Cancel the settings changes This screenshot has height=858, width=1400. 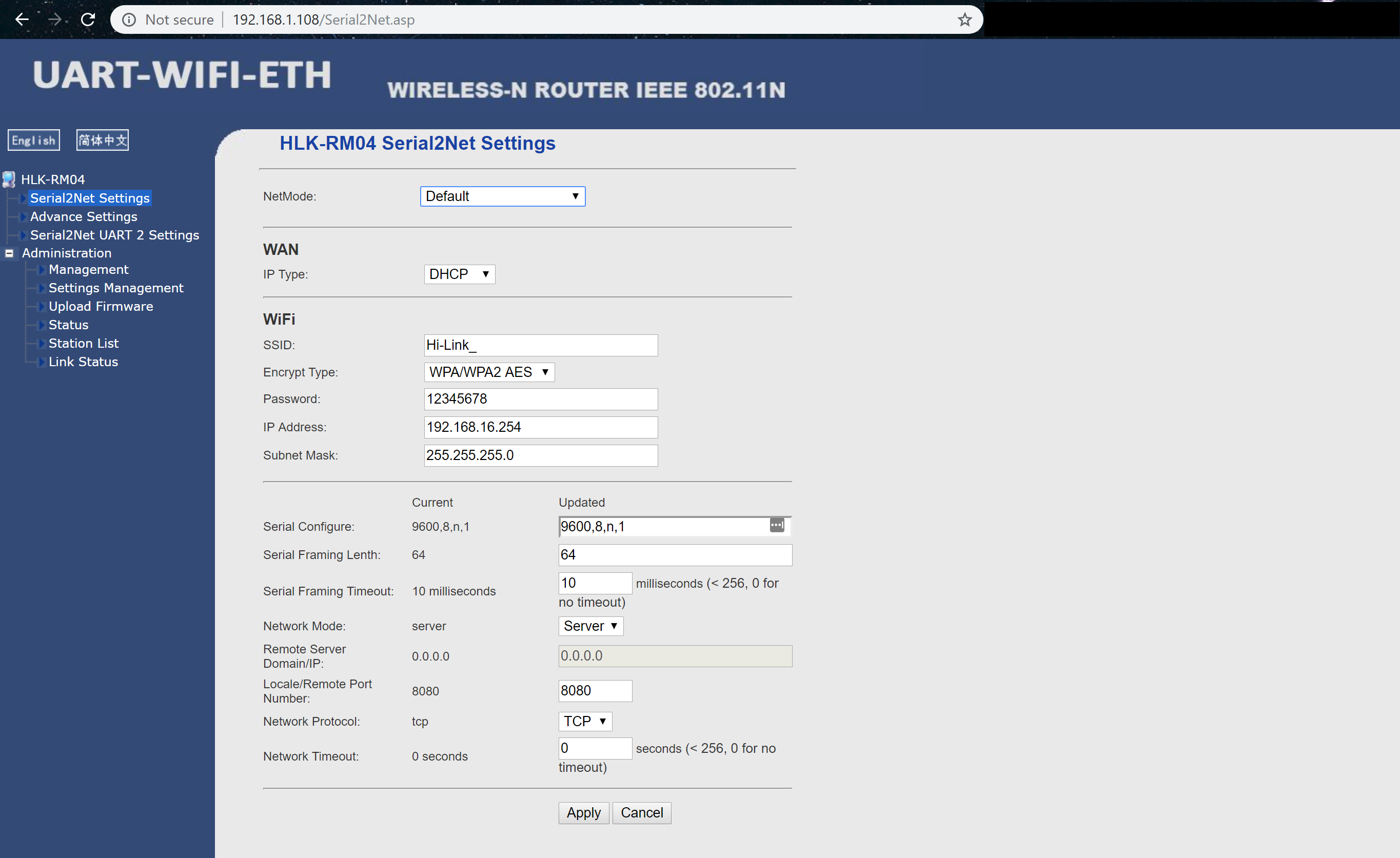641,813
